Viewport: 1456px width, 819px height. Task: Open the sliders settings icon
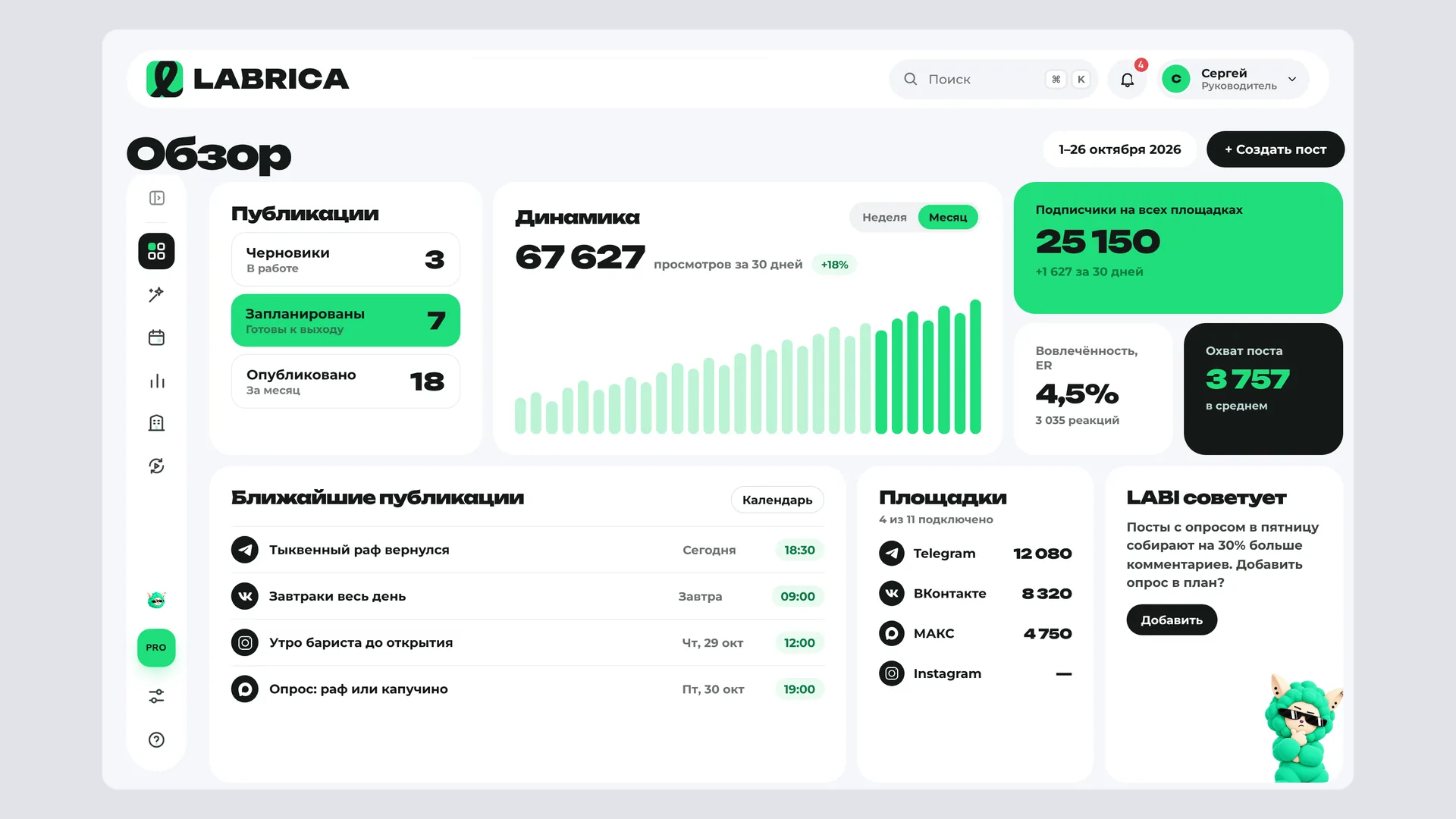point(156,696)
